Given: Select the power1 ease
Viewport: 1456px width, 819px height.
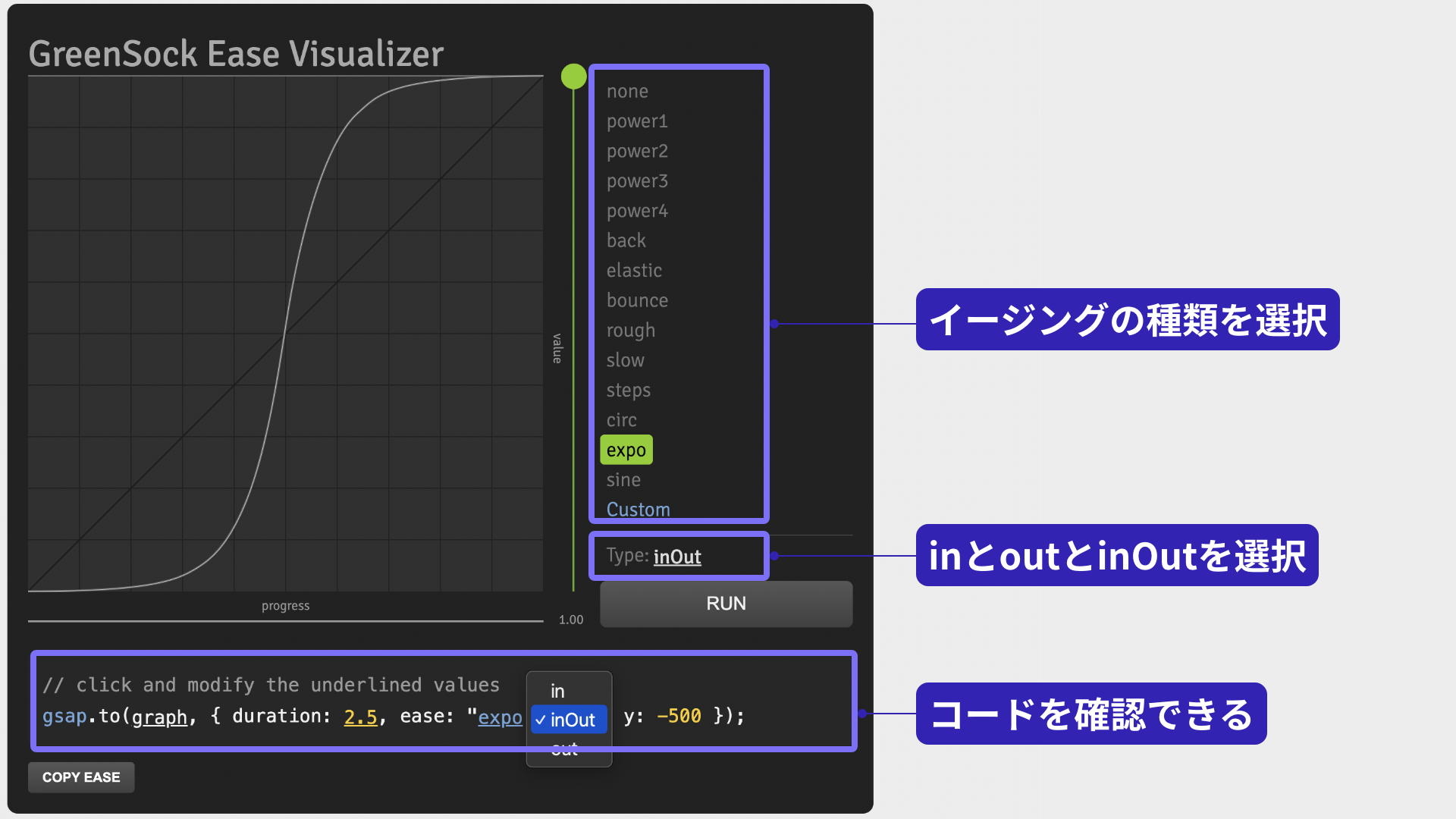Looking at the screenshot, I should click(637, 121).
